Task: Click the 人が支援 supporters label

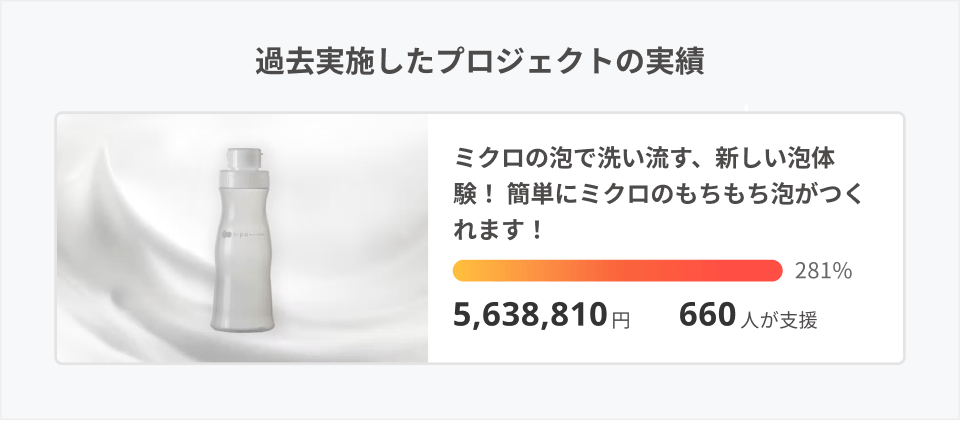Action: (780, 320)
